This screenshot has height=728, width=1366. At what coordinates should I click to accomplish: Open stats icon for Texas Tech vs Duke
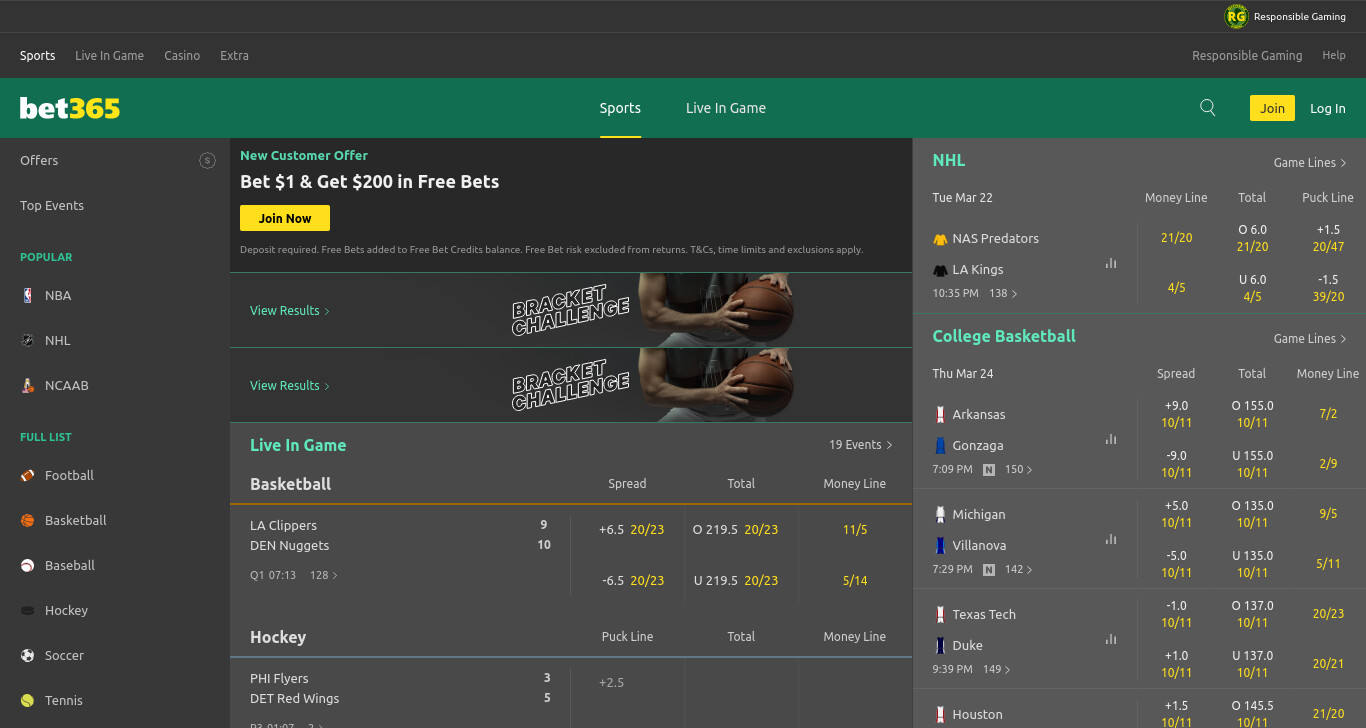click(1111, 639)
